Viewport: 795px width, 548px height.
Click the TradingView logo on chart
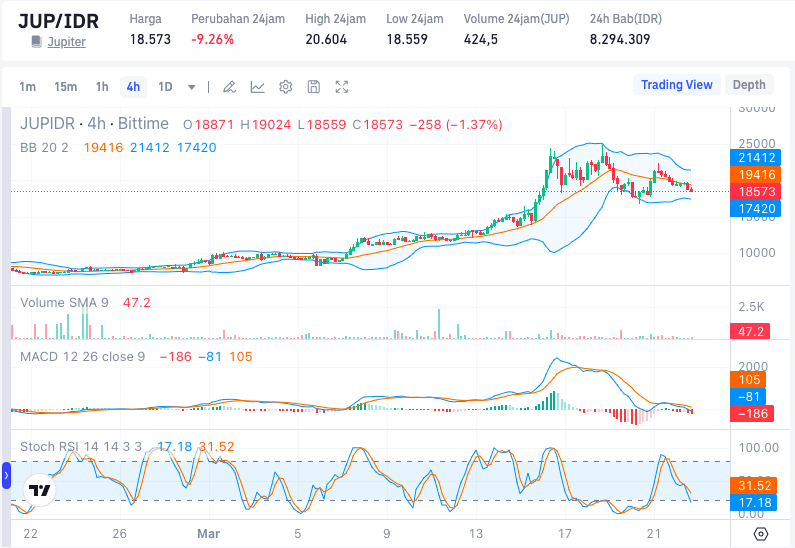tap(39, 490)
